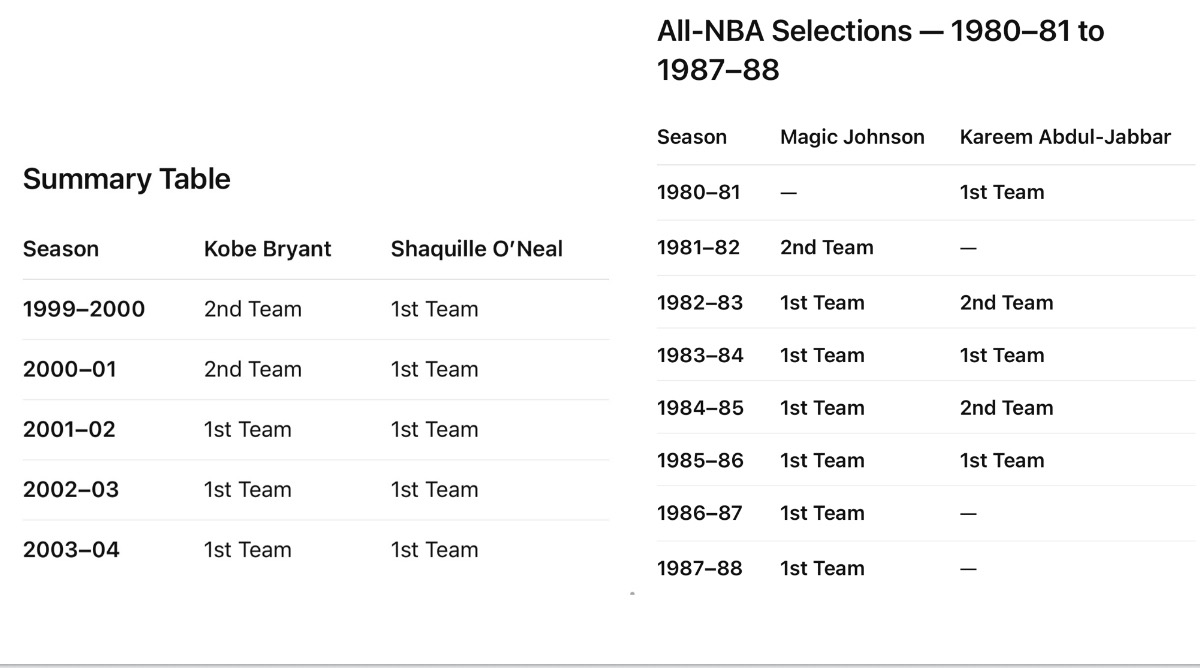Screen dimensions: 1200x668
Task: Select the Kareem Abdul-Jabbar column header
Action: 1065,137
